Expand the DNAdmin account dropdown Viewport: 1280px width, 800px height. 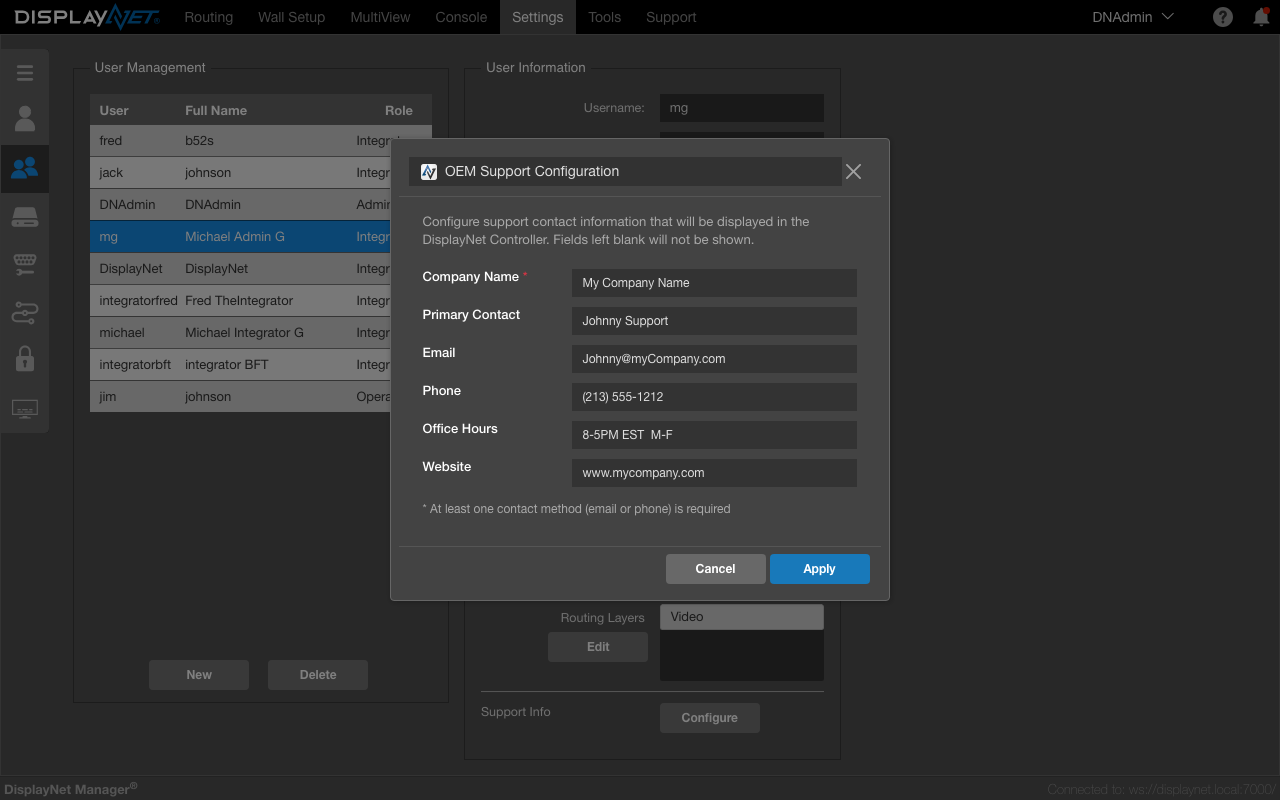click(1133, 17)
